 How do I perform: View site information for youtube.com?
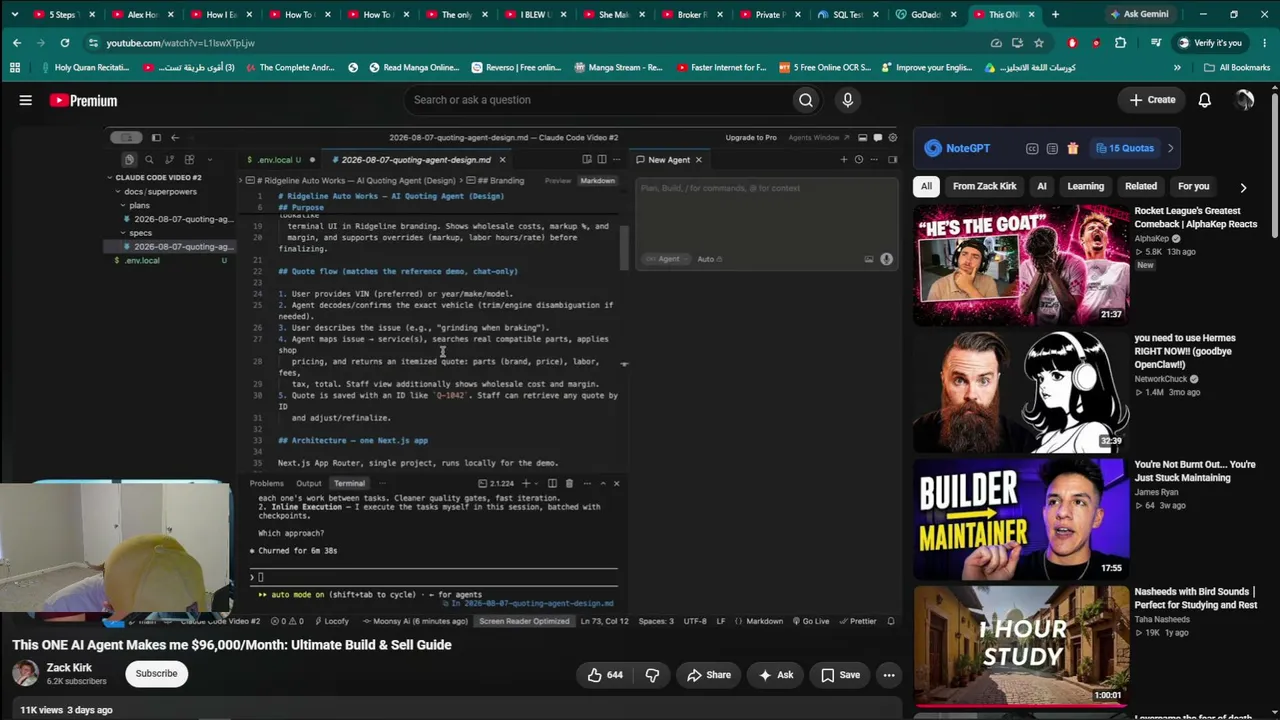pos(93,43)
